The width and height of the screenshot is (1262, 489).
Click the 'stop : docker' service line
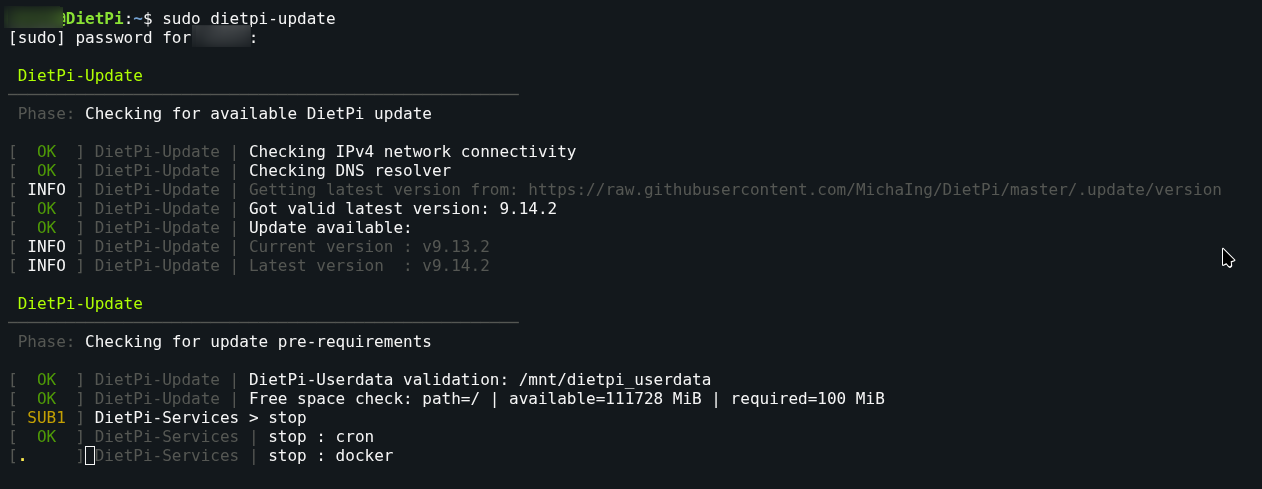pos(331,455)
